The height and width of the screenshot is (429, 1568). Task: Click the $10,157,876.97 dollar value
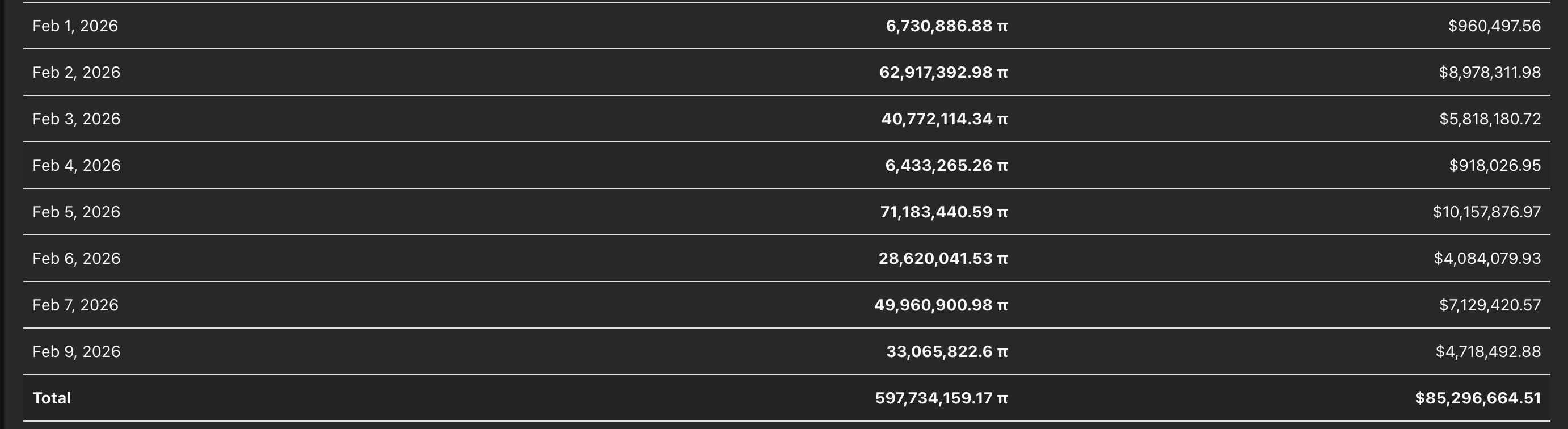1486,212
